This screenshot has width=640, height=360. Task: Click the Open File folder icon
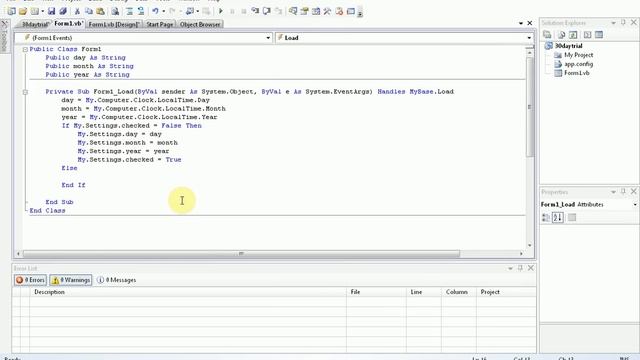(23, 11)
